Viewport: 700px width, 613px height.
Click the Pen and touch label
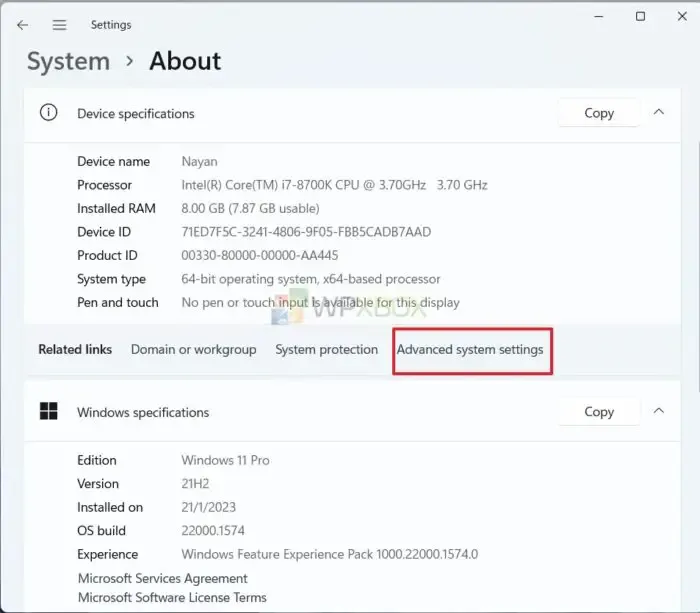pyautogui.click(x=117, y=303)
